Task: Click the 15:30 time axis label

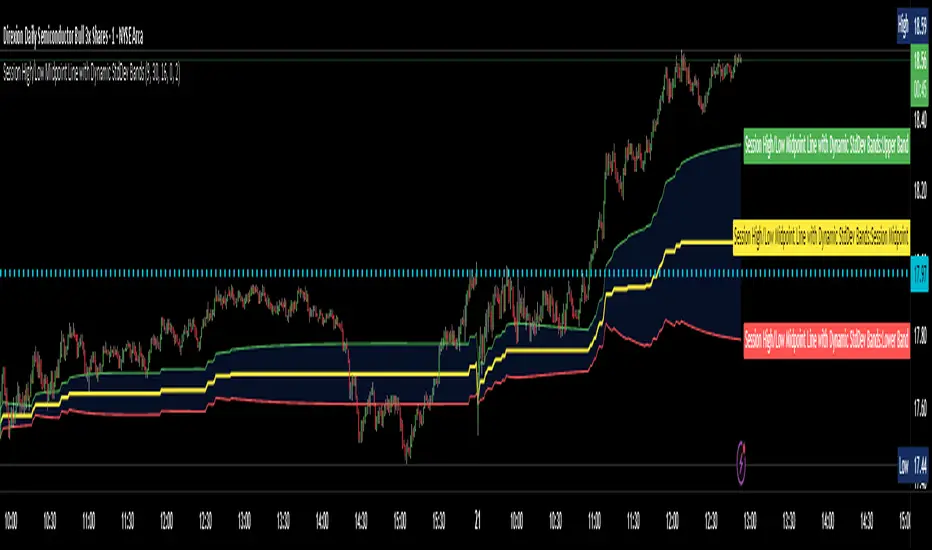Action: pyautogui.click(x=439, y=521)
